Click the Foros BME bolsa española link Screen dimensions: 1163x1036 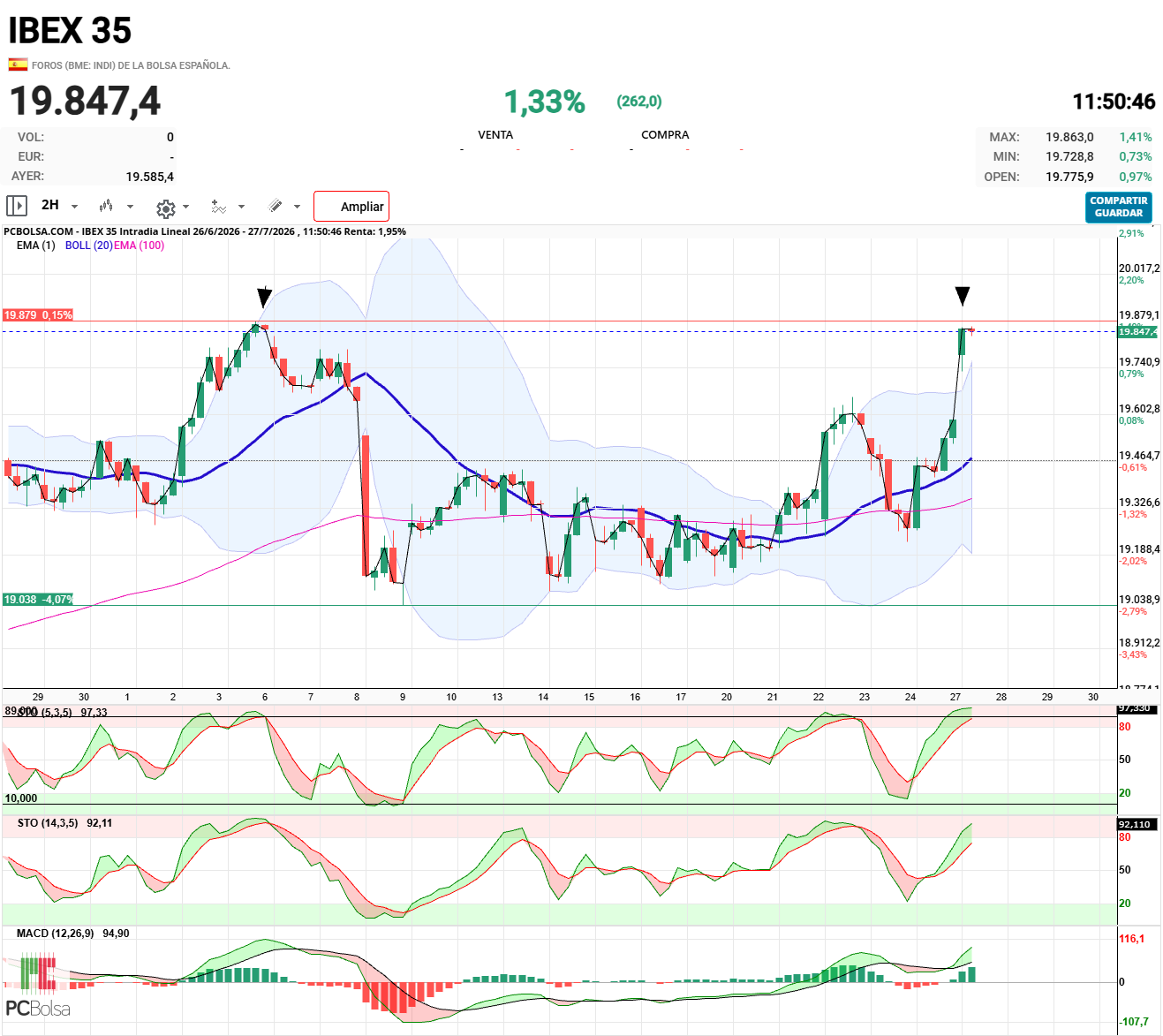pyautogui.click(x=131, y=65)
